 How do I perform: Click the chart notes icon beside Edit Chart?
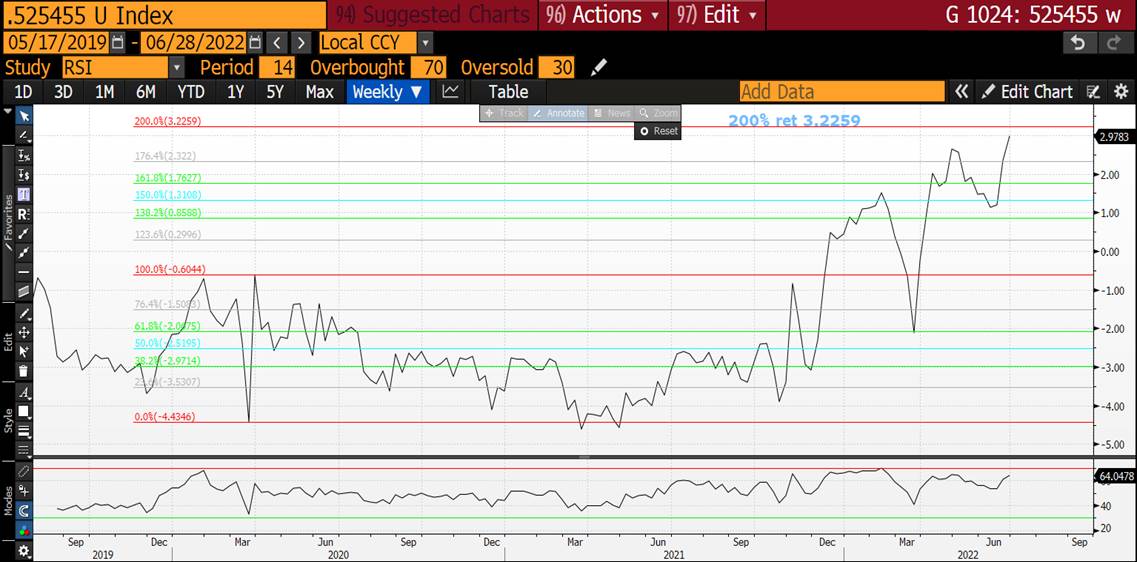pos(1093,92)
